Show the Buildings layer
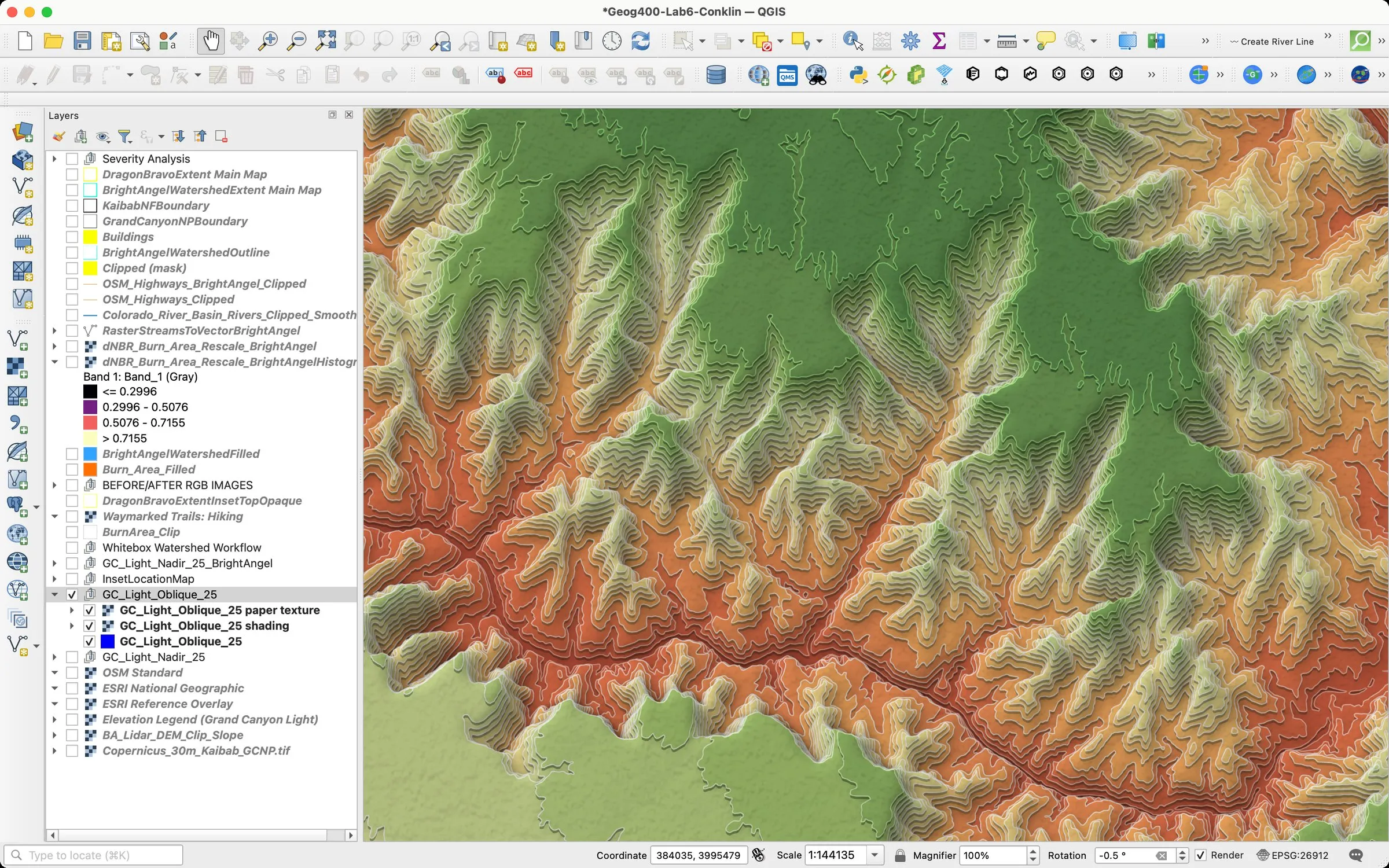The image size is (1389, 868). (72, 237)
